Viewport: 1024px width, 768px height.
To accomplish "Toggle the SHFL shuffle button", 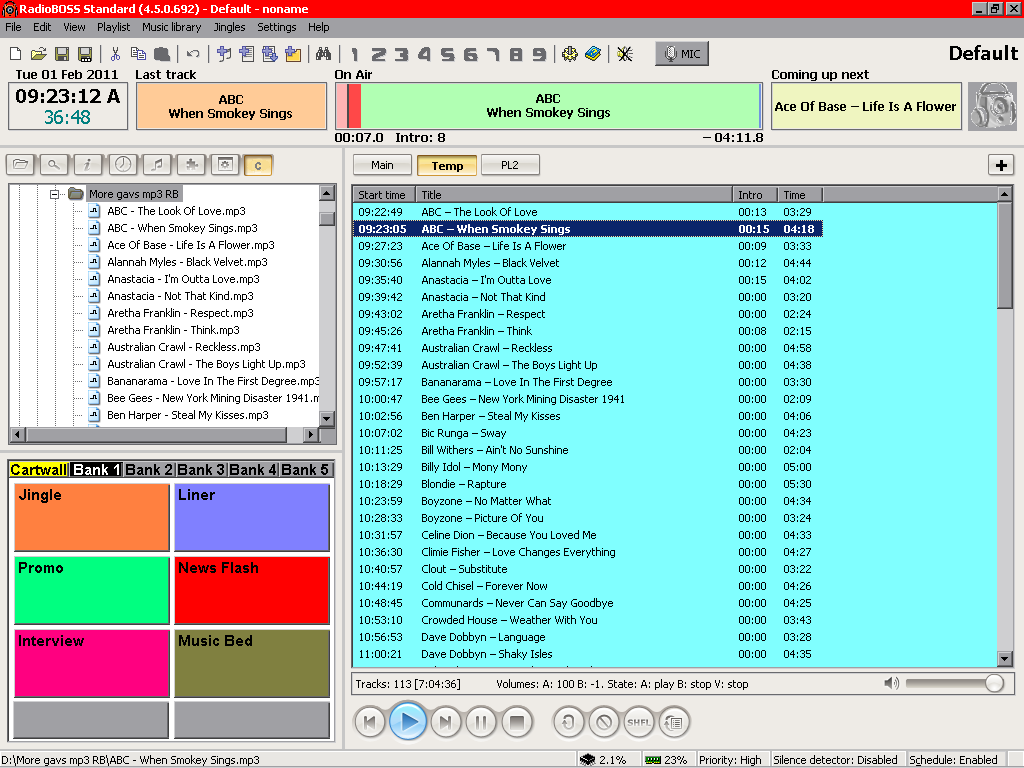I will (x=639, y=722).
